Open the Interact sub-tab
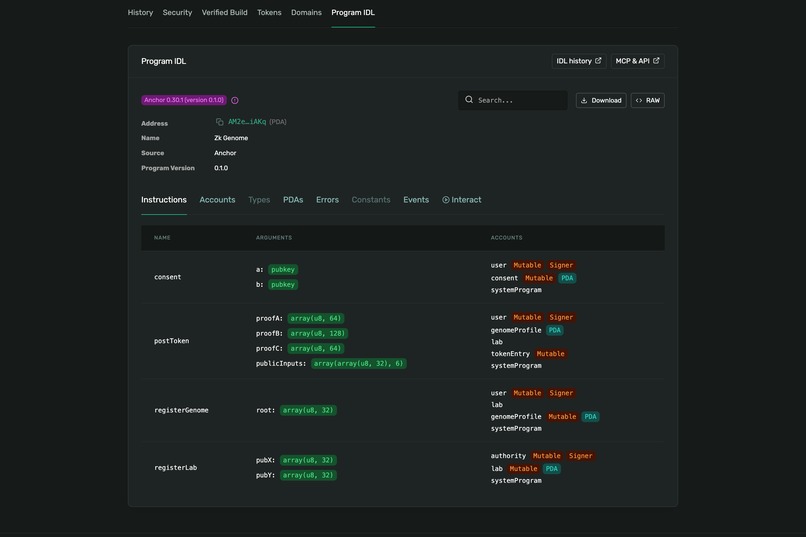This screenshot has height=537, width=806. 462,200
